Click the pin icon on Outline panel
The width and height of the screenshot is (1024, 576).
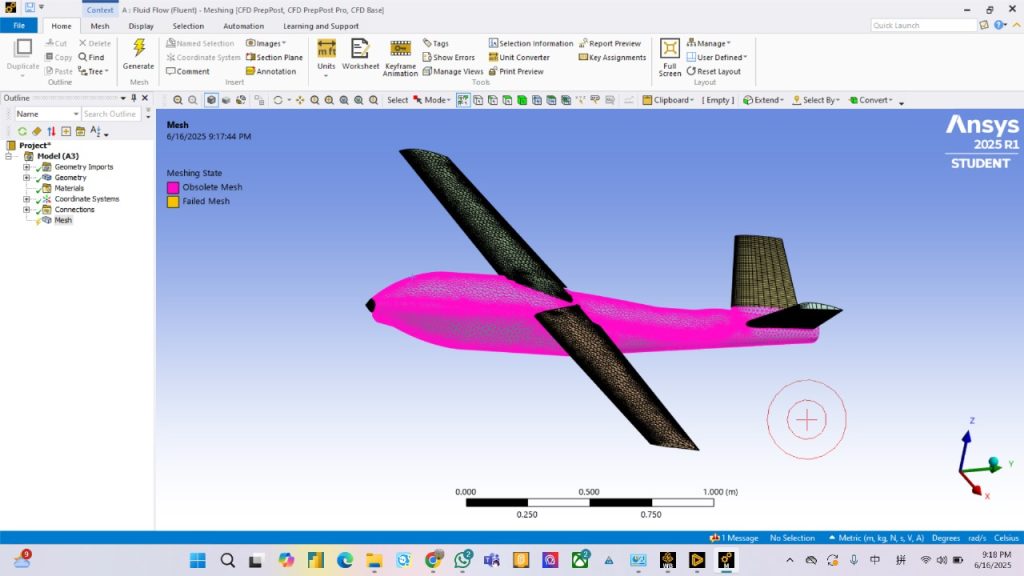[133, 98]
